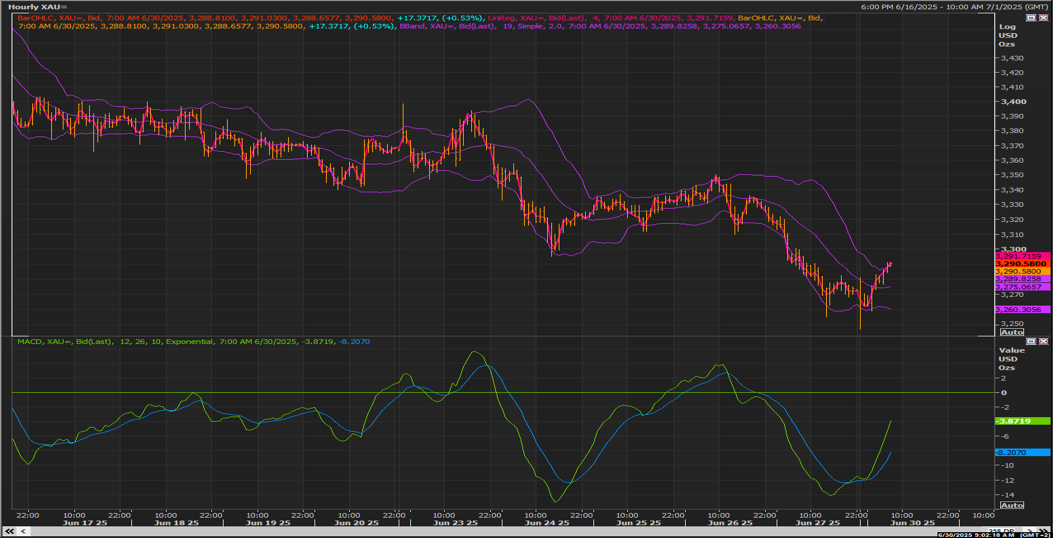The width and height of the screenshot is (1053, 538).
Task: Close the price chart pane
Action: point(1044,17)
